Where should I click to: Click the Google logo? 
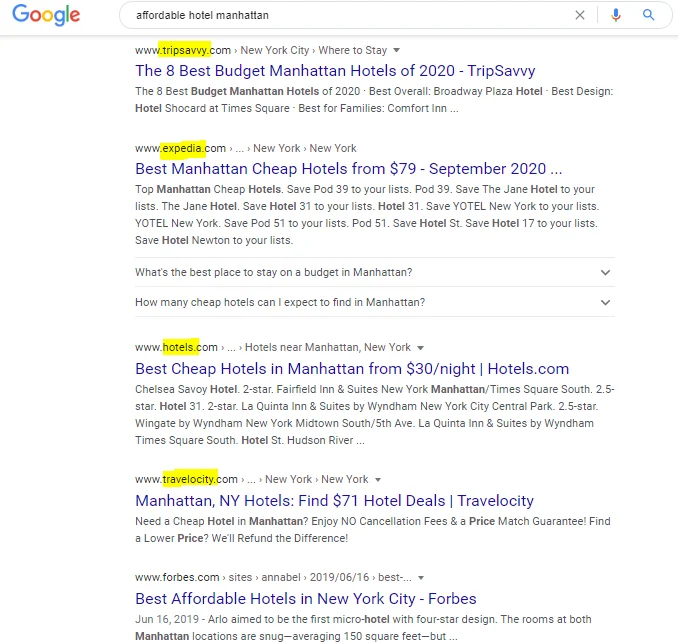point(46,15)
